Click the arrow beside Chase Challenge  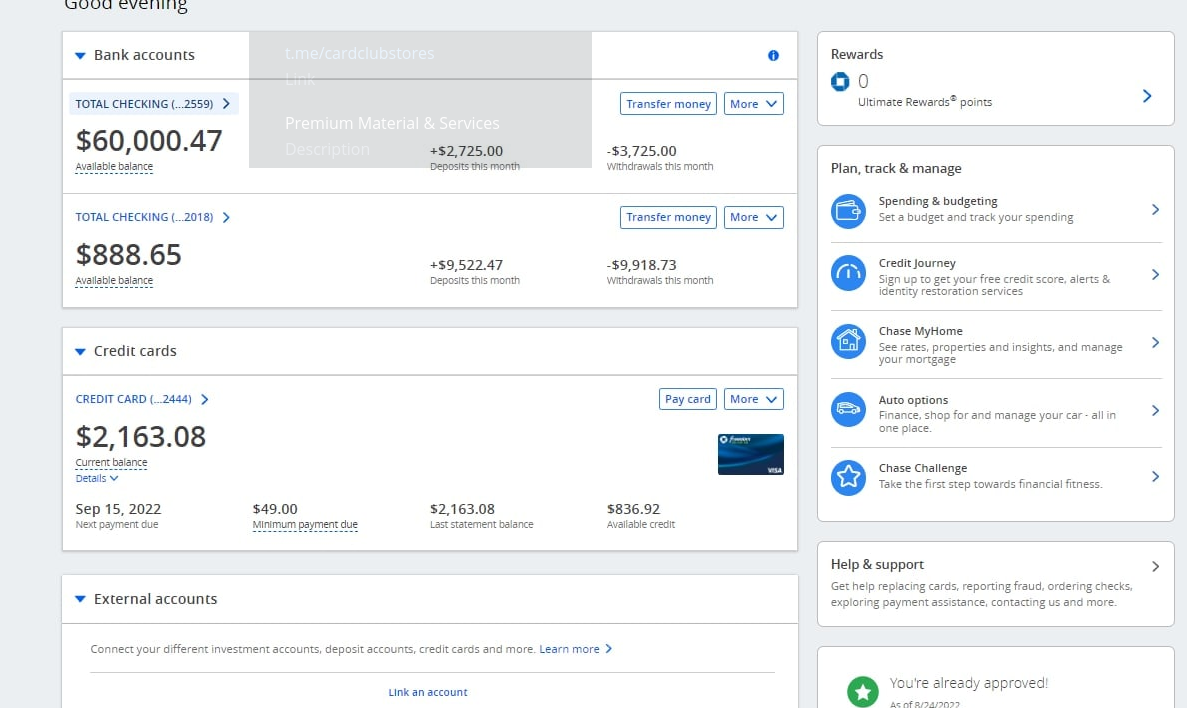1155,476
